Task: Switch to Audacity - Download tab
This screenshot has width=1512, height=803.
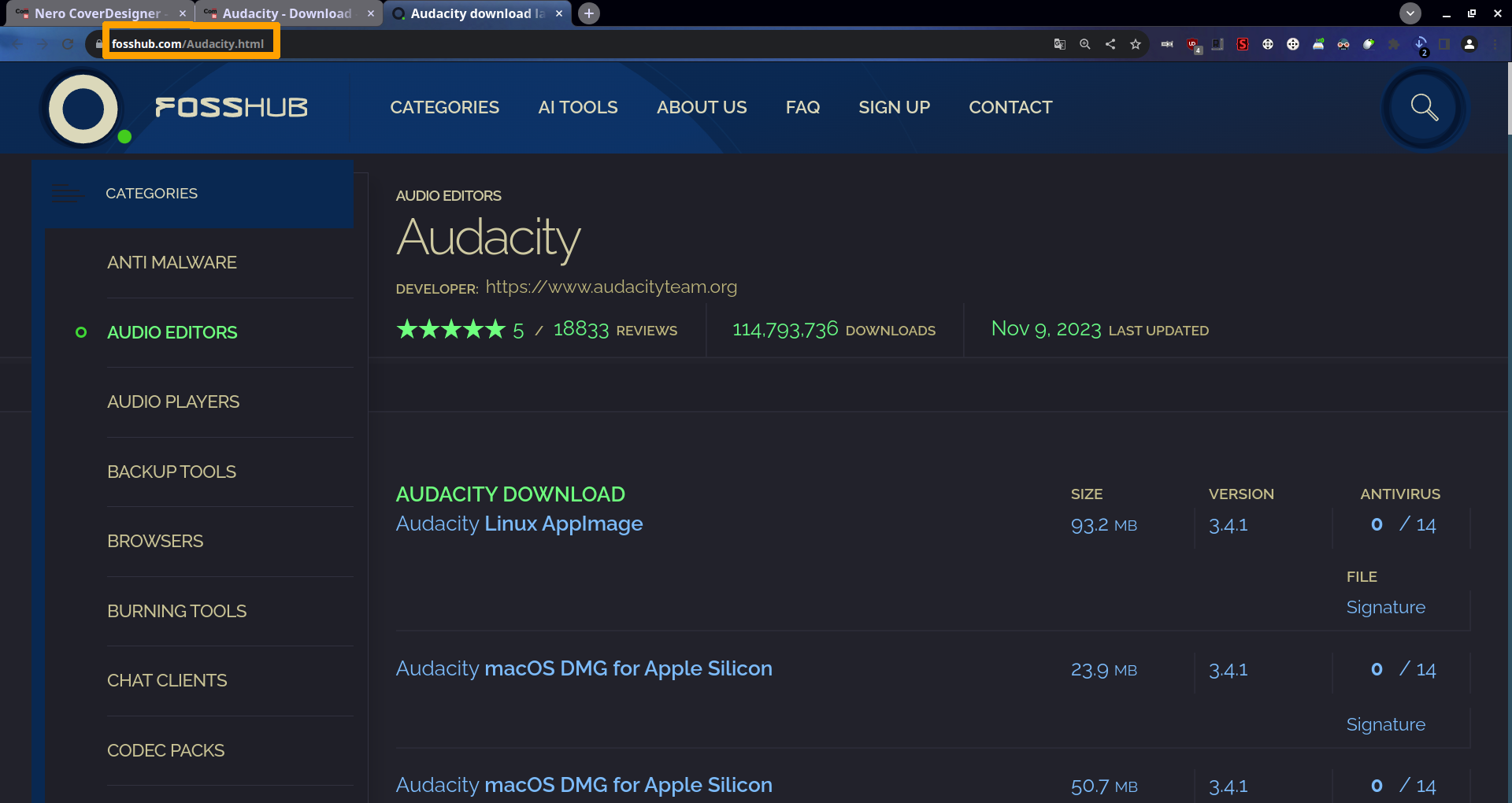Action: point(287,13)
